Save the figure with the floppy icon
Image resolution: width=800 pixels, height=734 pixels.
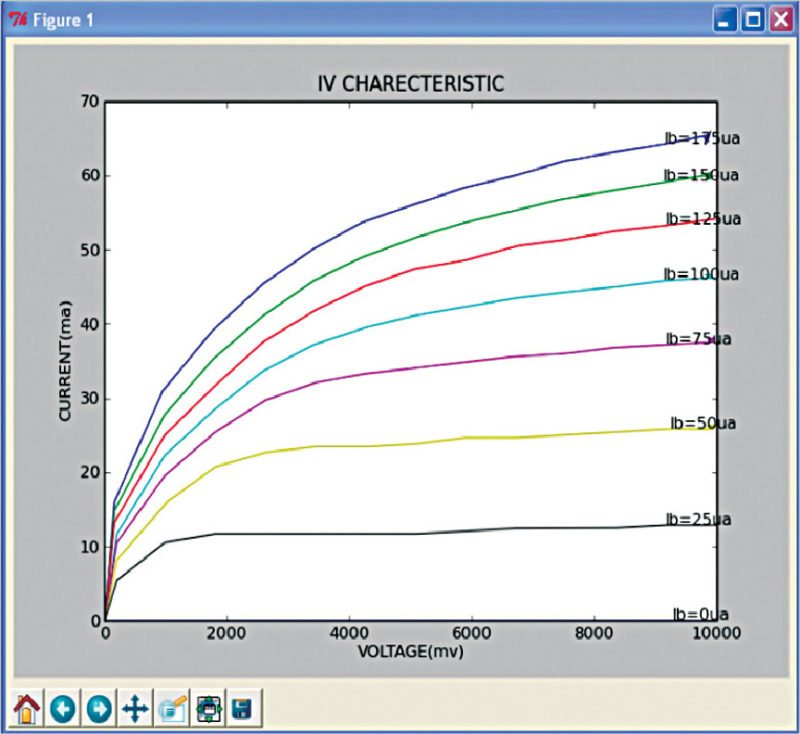(241, 709)
